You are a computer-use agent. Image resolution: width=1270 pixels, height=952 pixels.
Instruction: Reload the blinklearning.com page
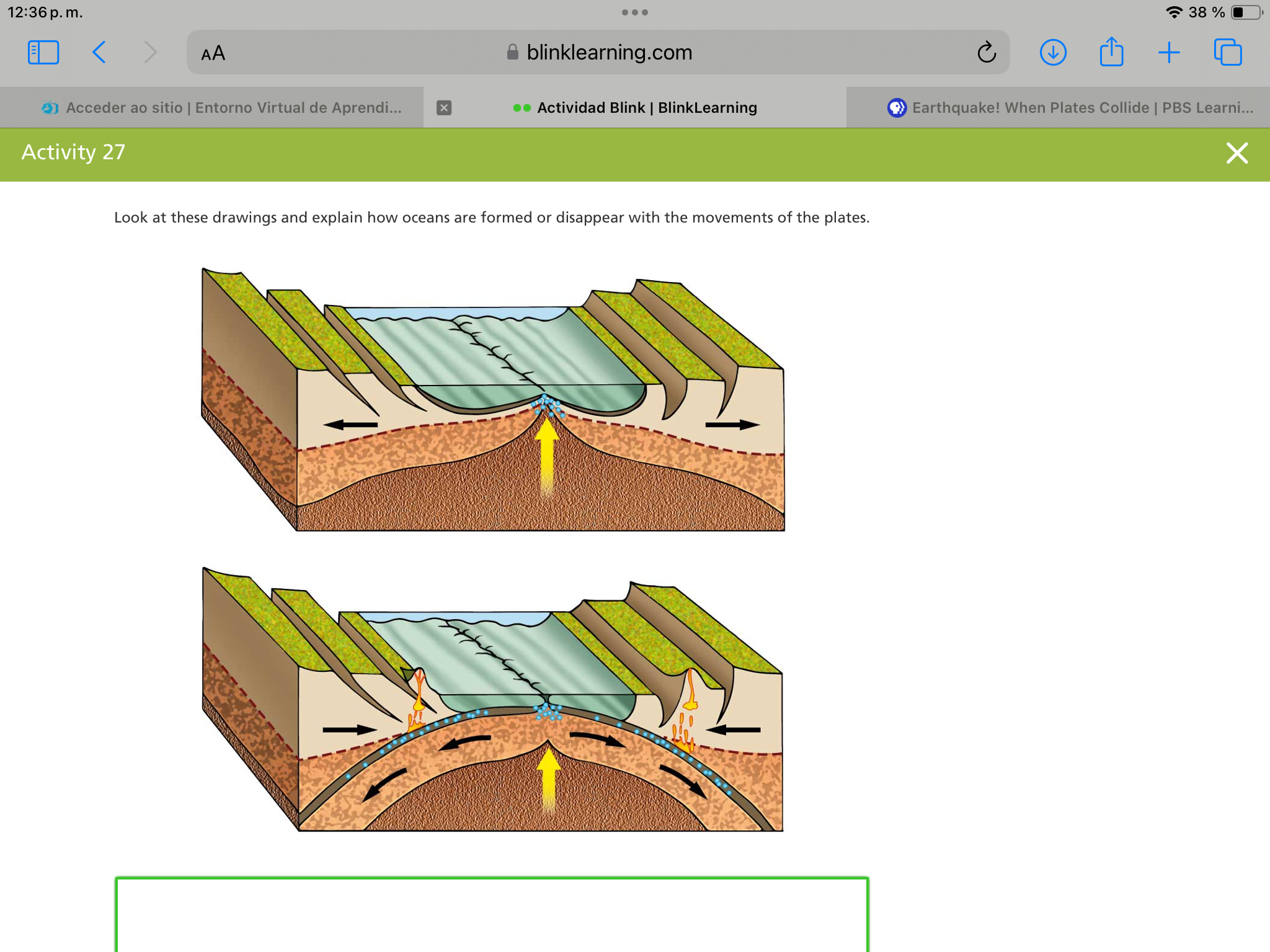click(x=986, y=53)
